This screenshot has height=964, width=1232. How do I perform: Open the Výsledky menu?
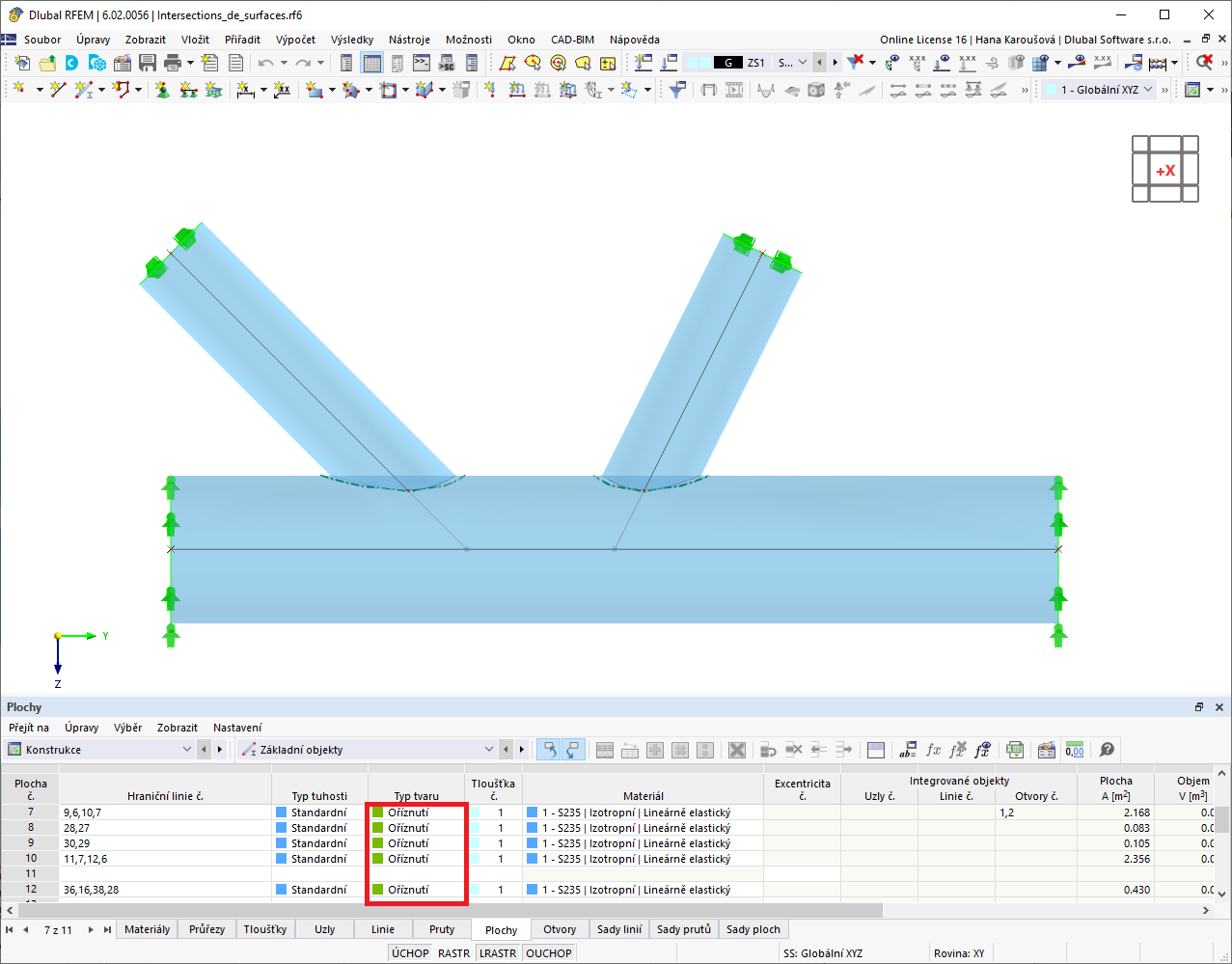coord(352,40)
